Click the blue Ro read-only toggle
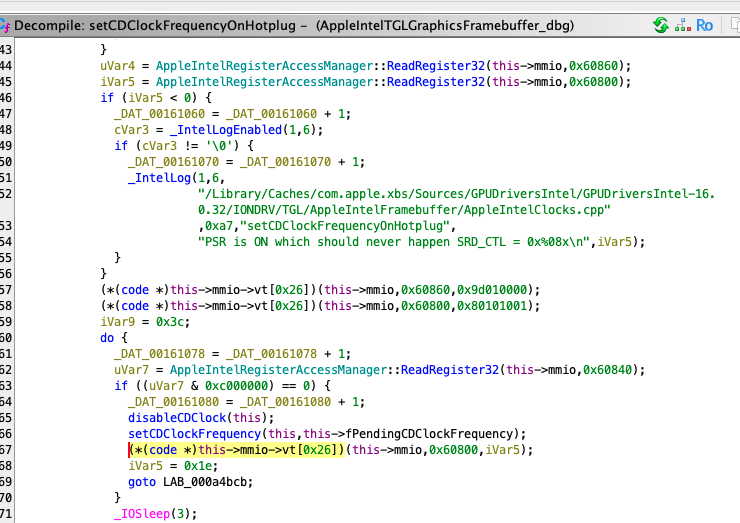 click(x=704, y=25)
